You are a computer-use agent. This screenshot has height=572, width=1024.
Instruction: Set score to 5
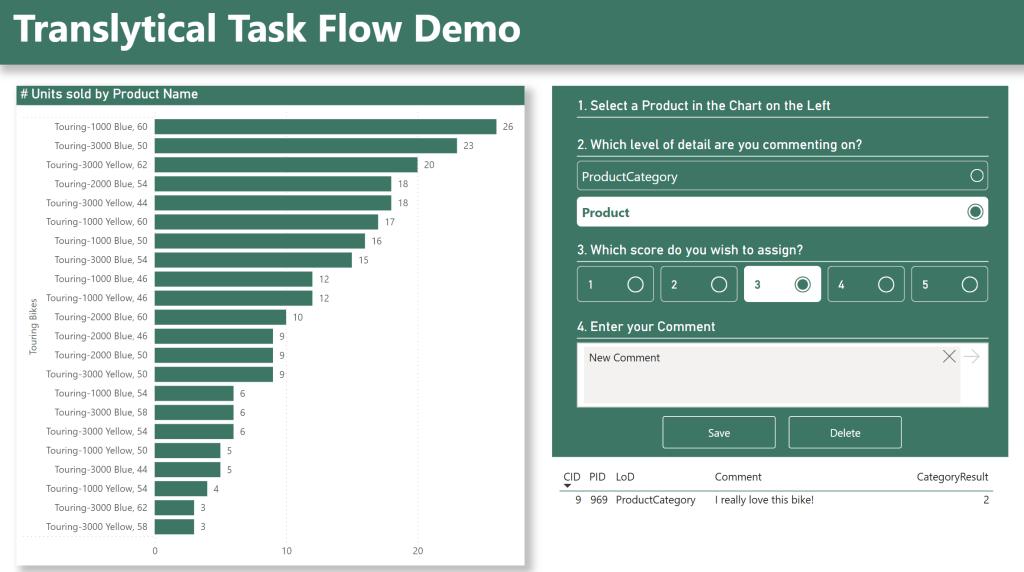[948, 284]
